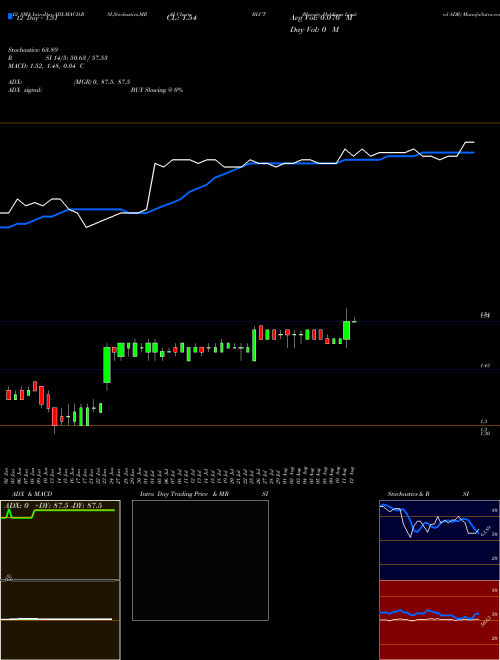Open the blue Stochastics mini chart

coord(439,540)
